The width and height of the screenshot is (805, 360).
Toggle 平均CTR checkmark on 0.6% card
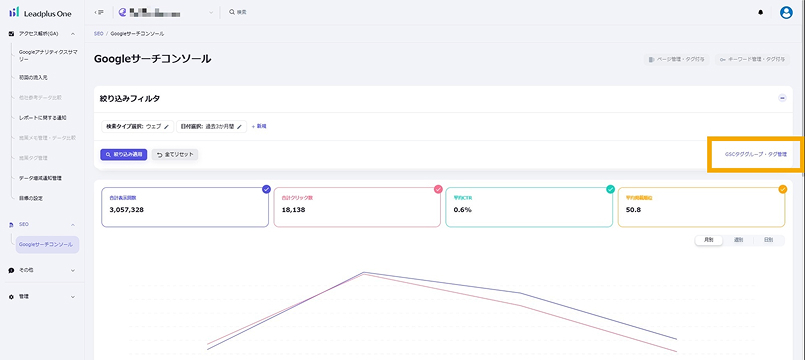pyautogui.click(x=610, y=189)
